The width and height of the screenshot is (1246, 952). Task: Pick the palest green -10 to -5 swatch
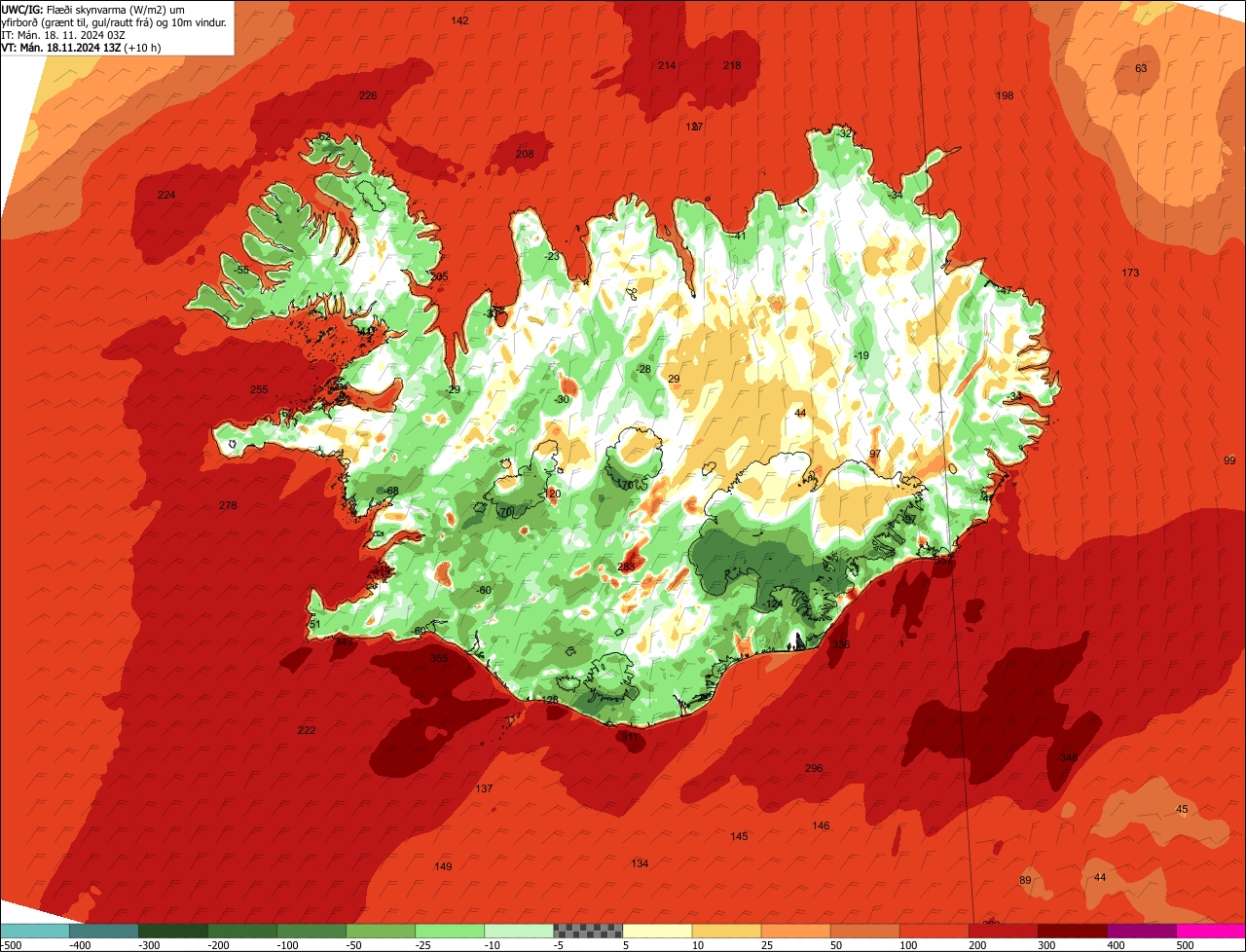tap(519, 931)
